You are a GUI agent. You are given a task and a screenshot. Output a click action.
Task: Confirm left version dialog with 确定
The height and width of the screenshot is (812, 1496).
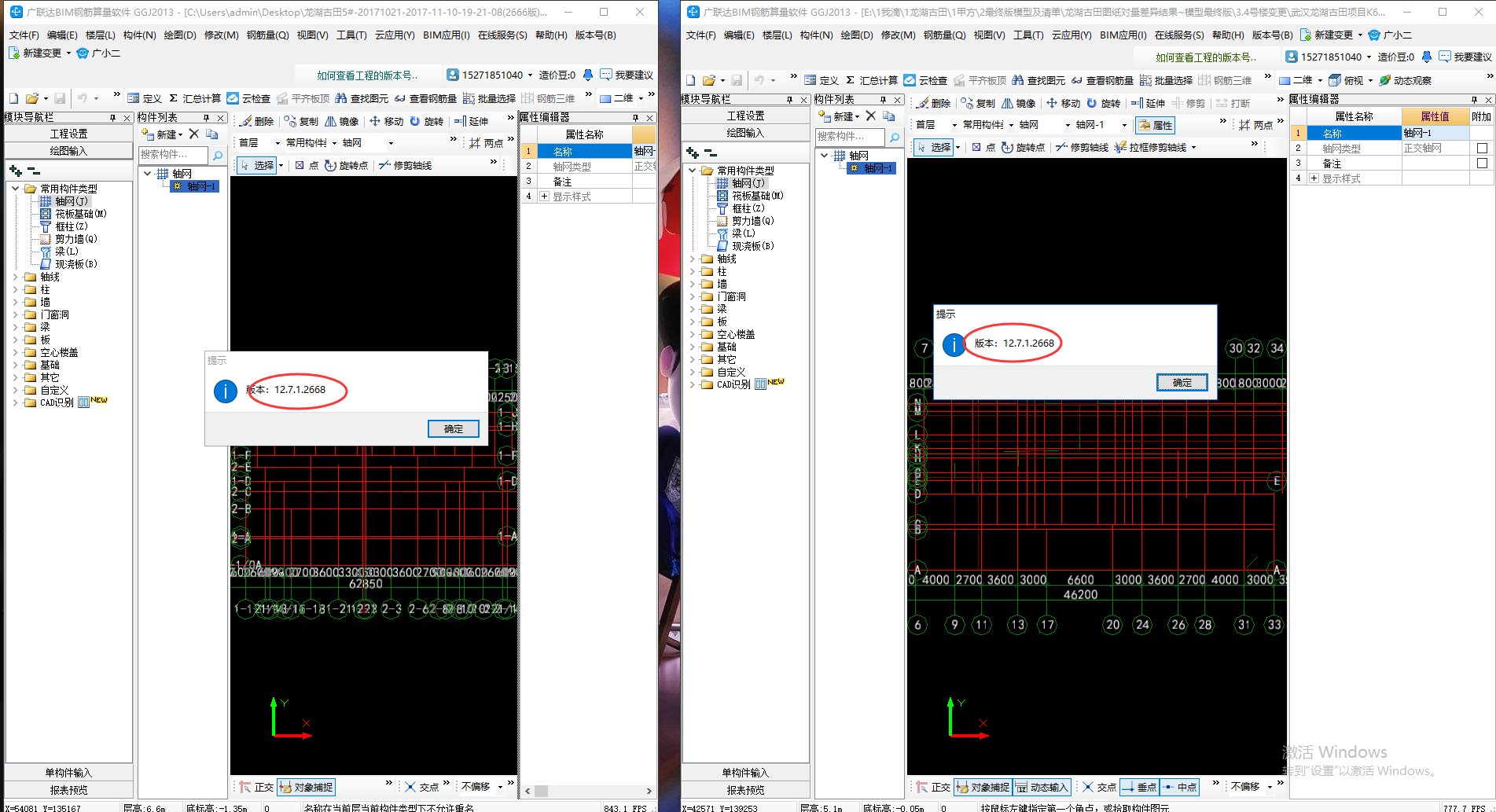pyautogui.click(x=454, y=428)
